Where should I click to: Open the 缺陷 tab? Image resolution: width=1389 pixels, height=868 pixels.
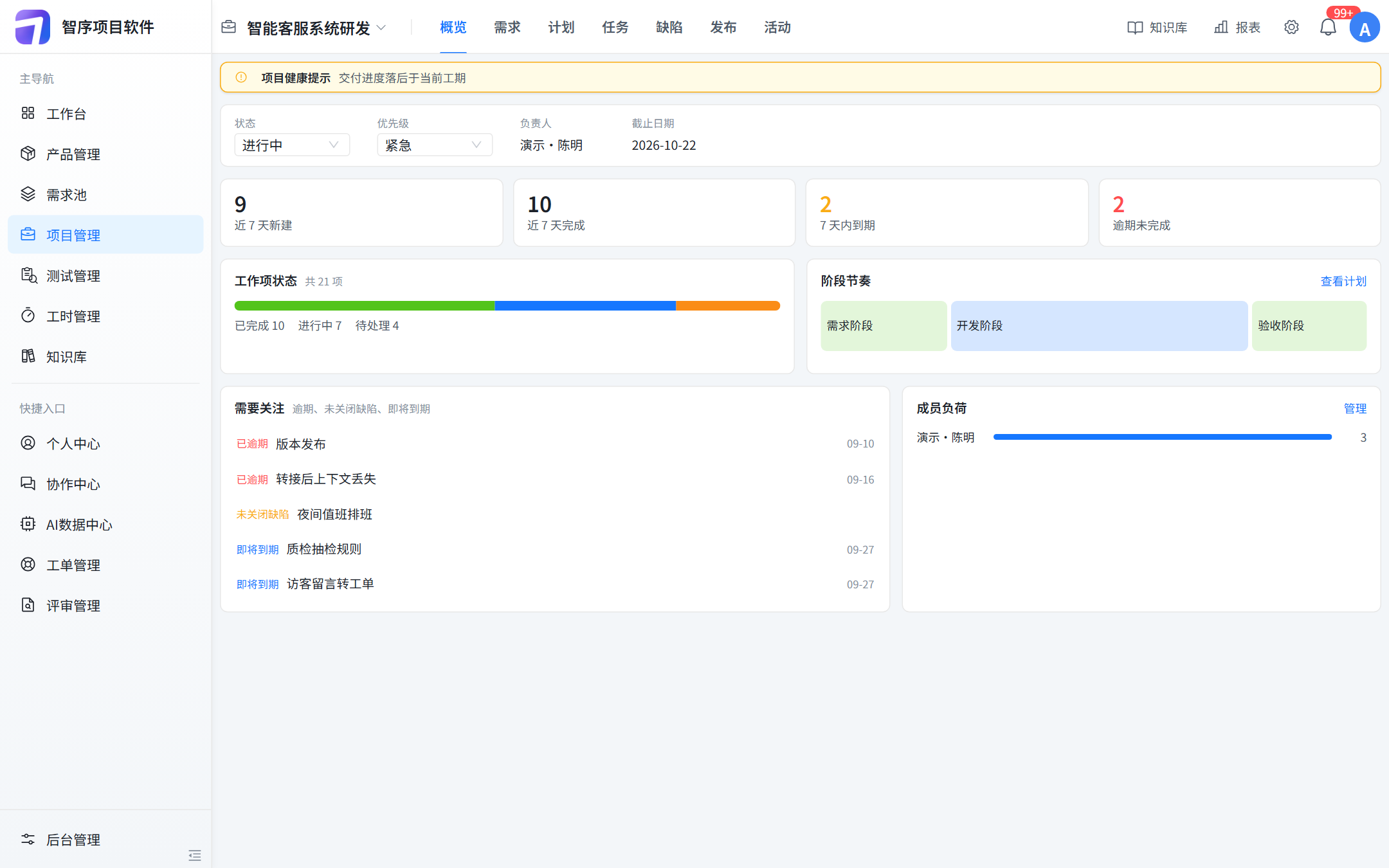[x=669, y=27]
